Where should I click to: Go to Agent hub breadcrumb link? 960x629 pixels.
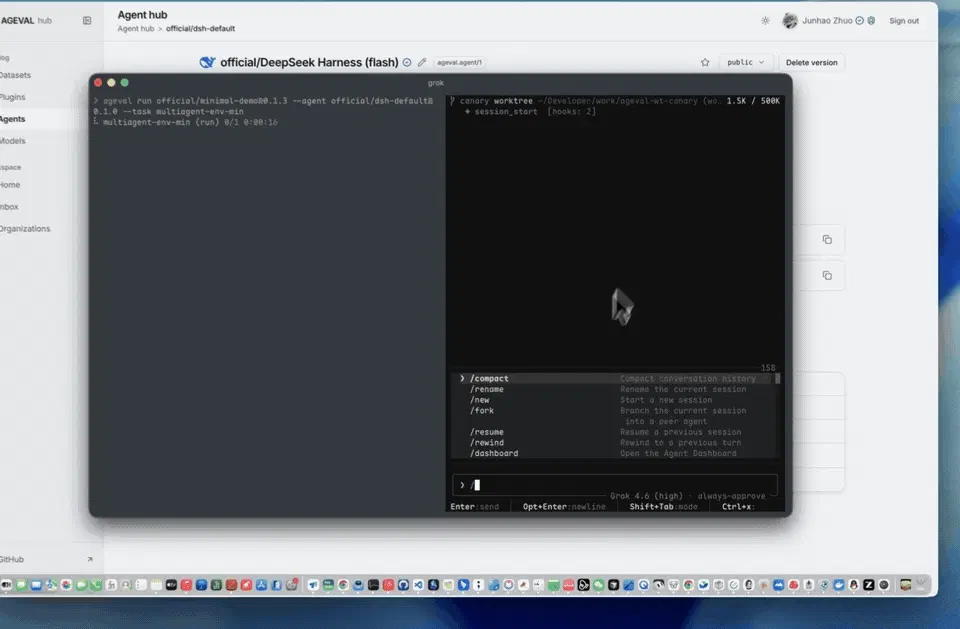pos(136,29)
